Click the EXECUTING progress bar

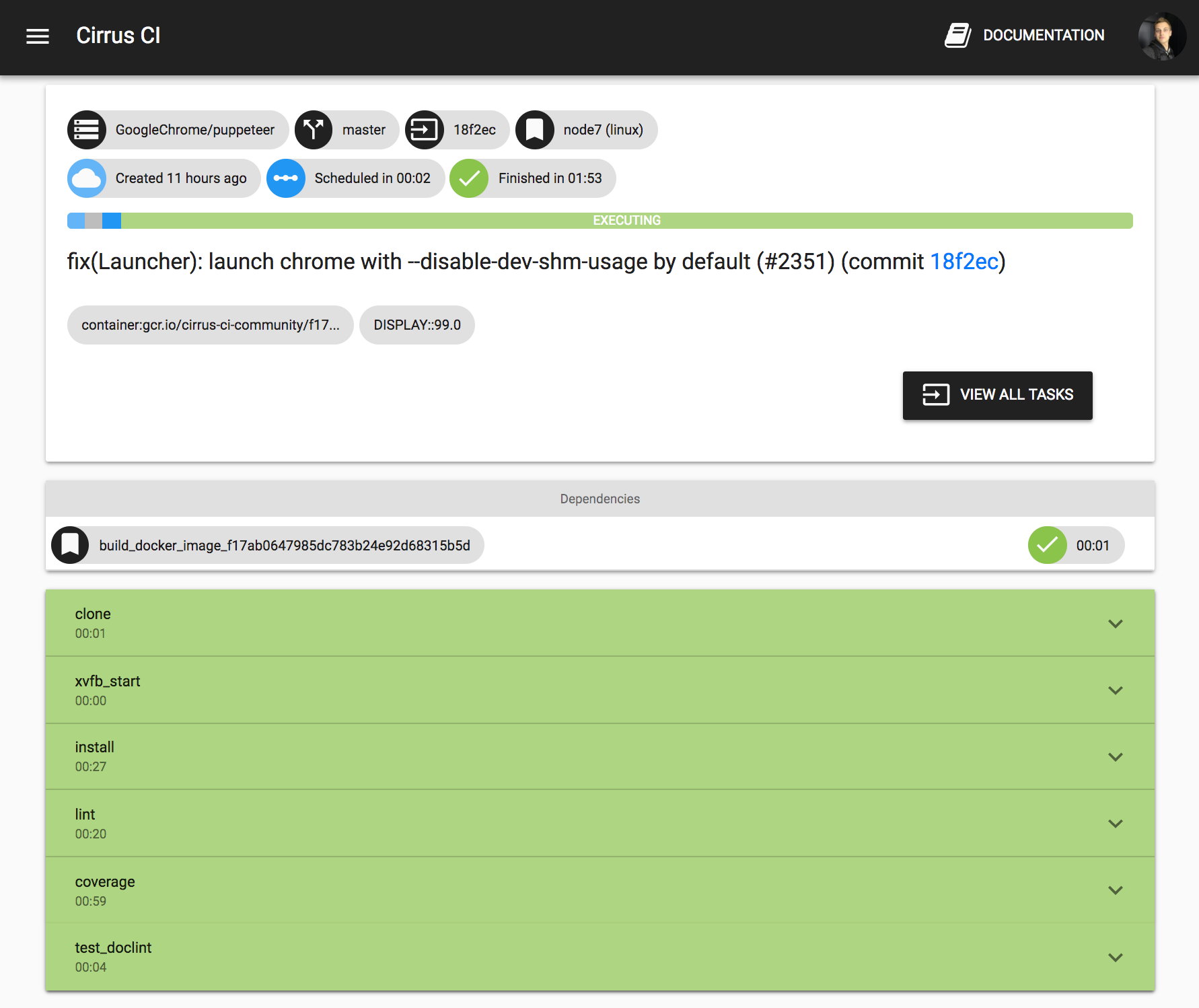[600, 221]
